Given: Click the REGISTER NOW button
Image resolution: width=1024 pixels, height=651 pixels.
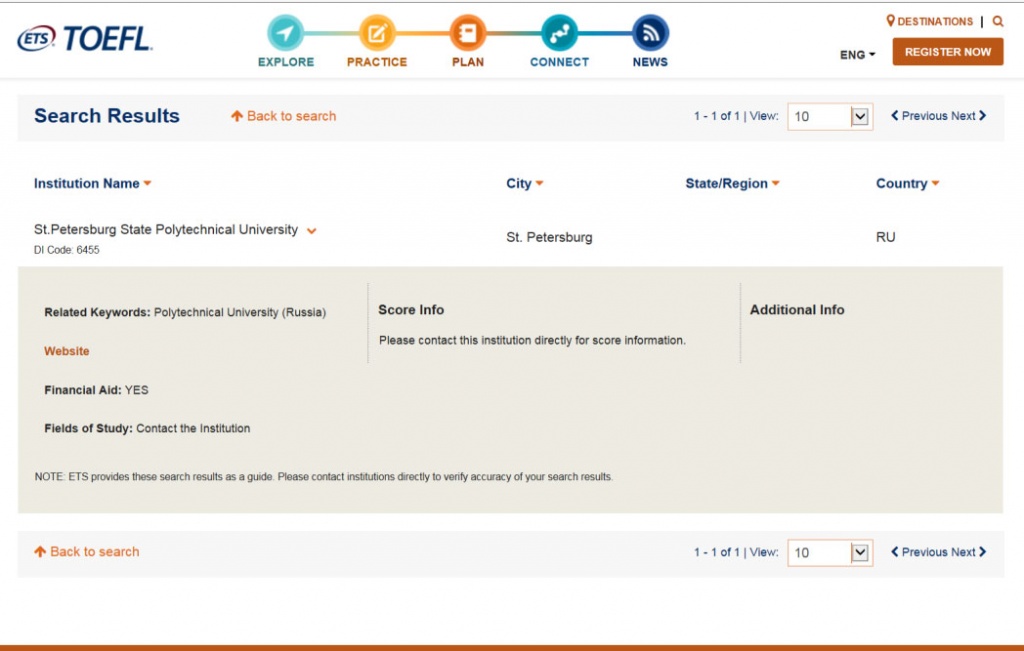Looking at the screenshot, I should [x=948, y=52].
